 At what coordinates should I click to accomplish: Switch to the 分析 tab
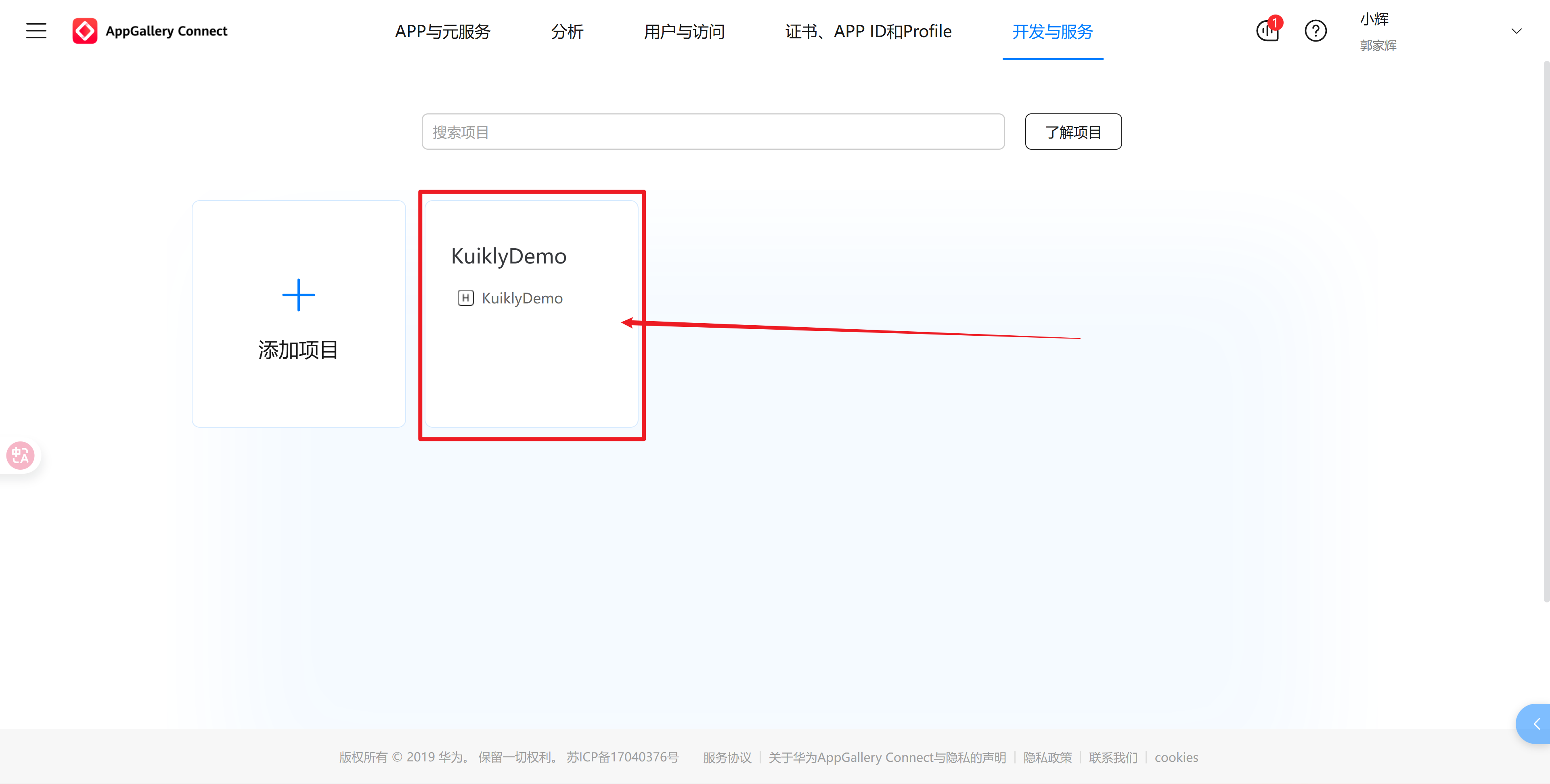(566, 32)
